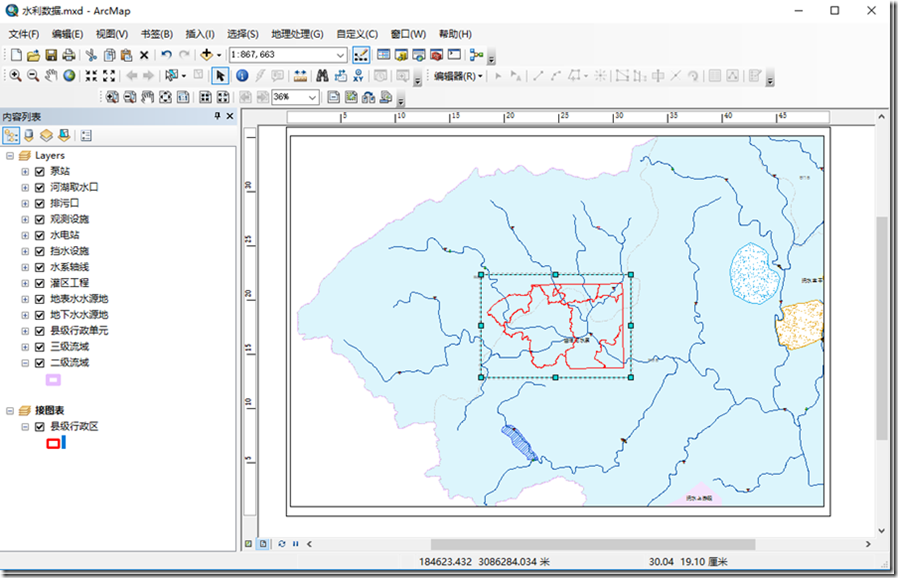
Task: Select the Select Elements arrow tool
Action: click(x=220, y=76)
